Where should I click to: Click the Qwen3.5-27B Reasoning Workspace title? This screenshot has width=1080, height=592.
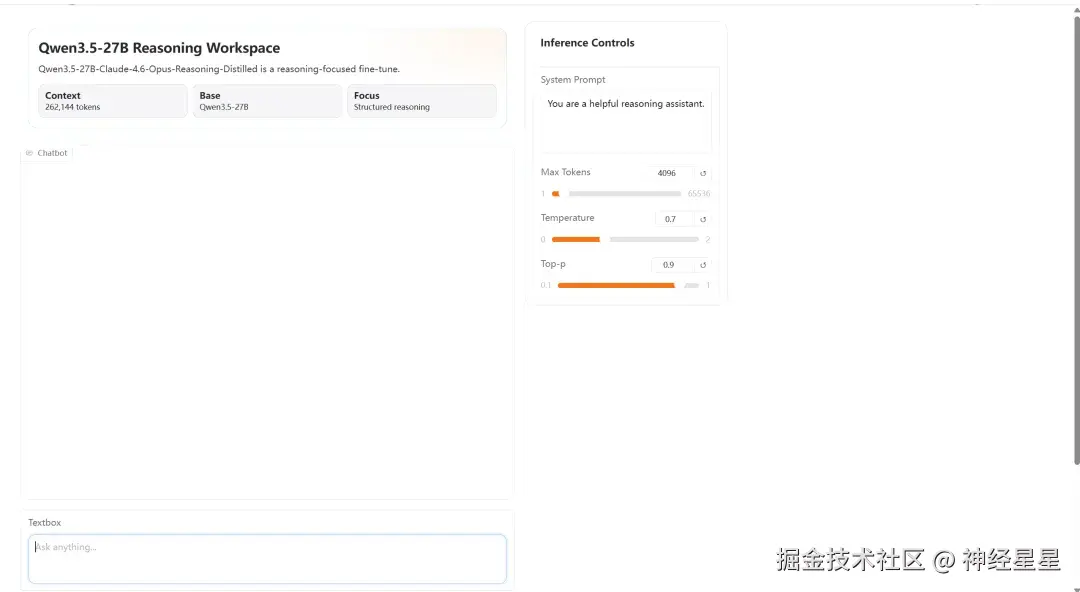[159, 48]
